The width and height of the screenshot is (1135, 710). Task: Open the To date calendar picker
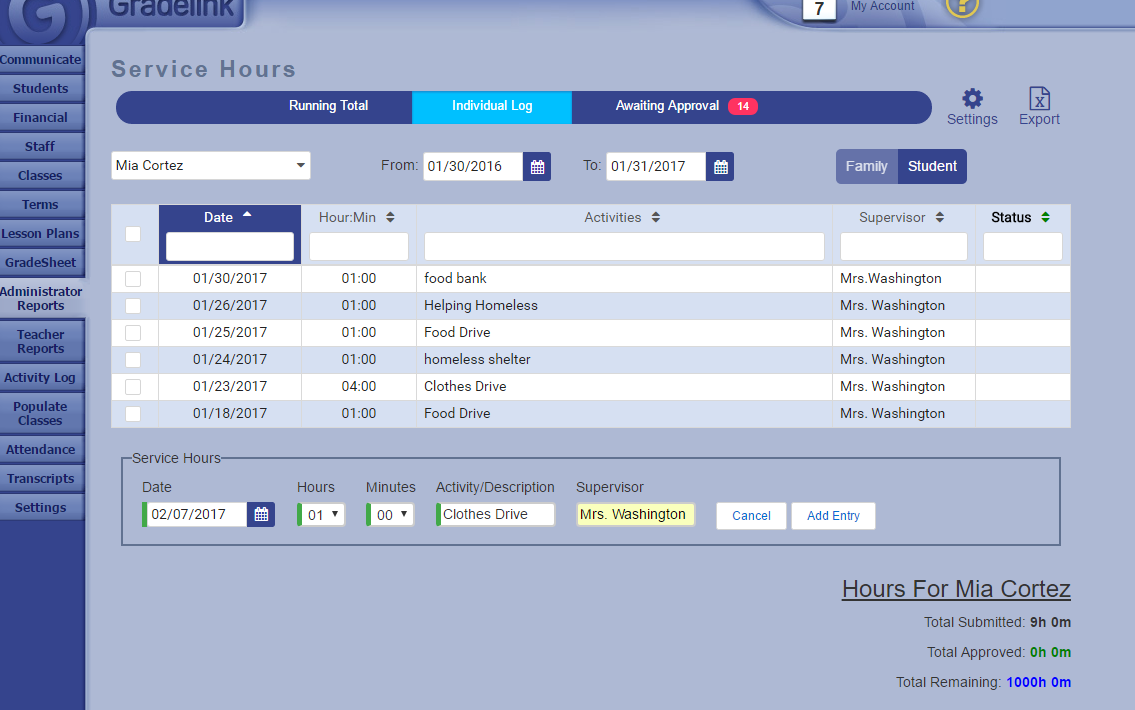click(720, 167)
